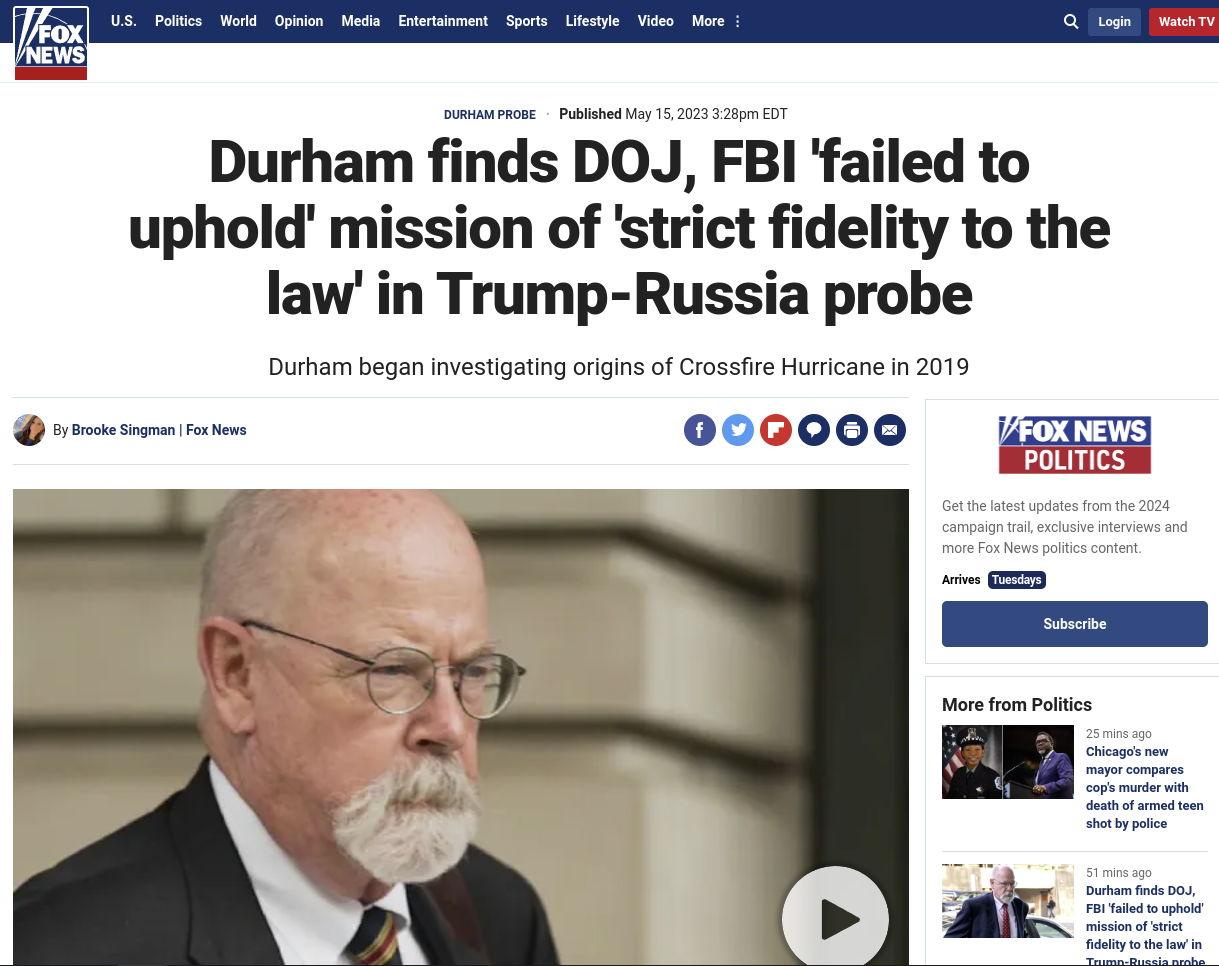Click the Login button

[x=1114, y=22]
